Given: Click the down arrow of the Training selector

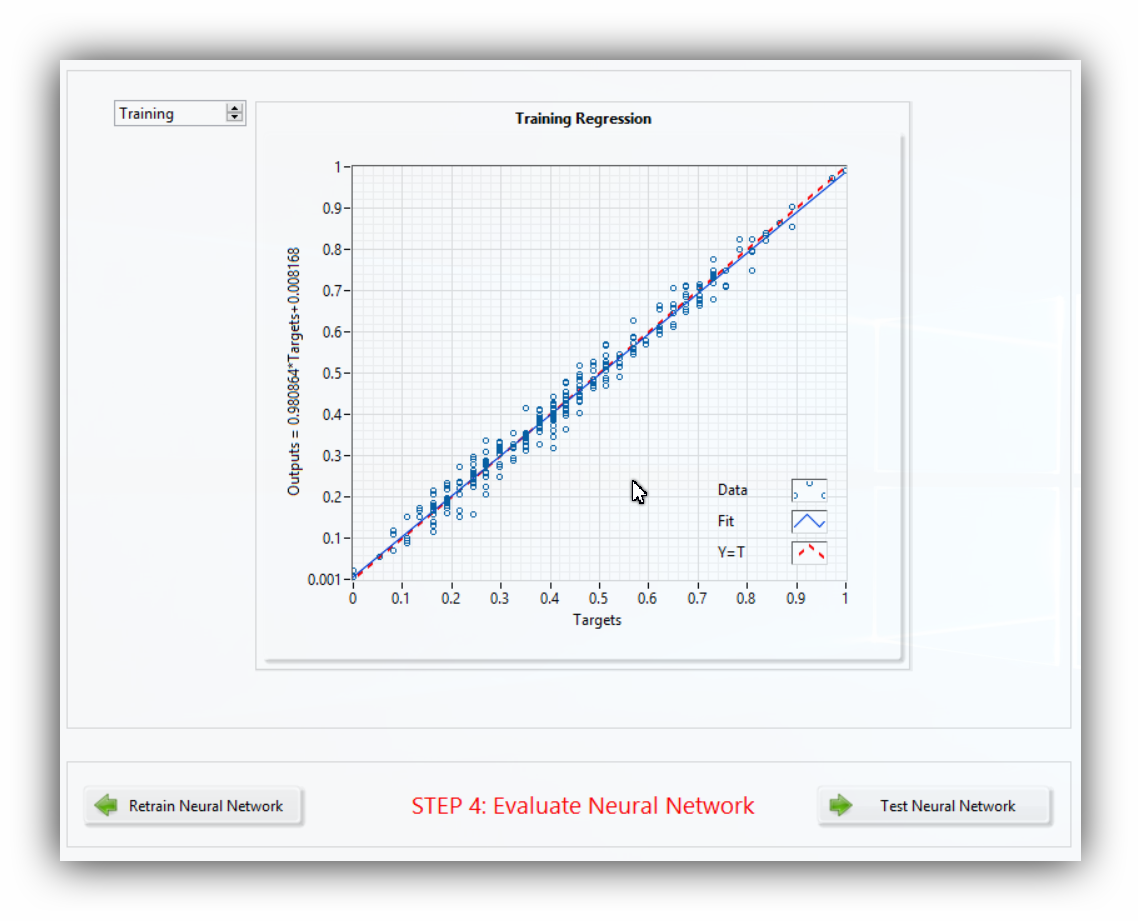Looking at the screenshot, I should pyautogui.click(x=235, y=118).
